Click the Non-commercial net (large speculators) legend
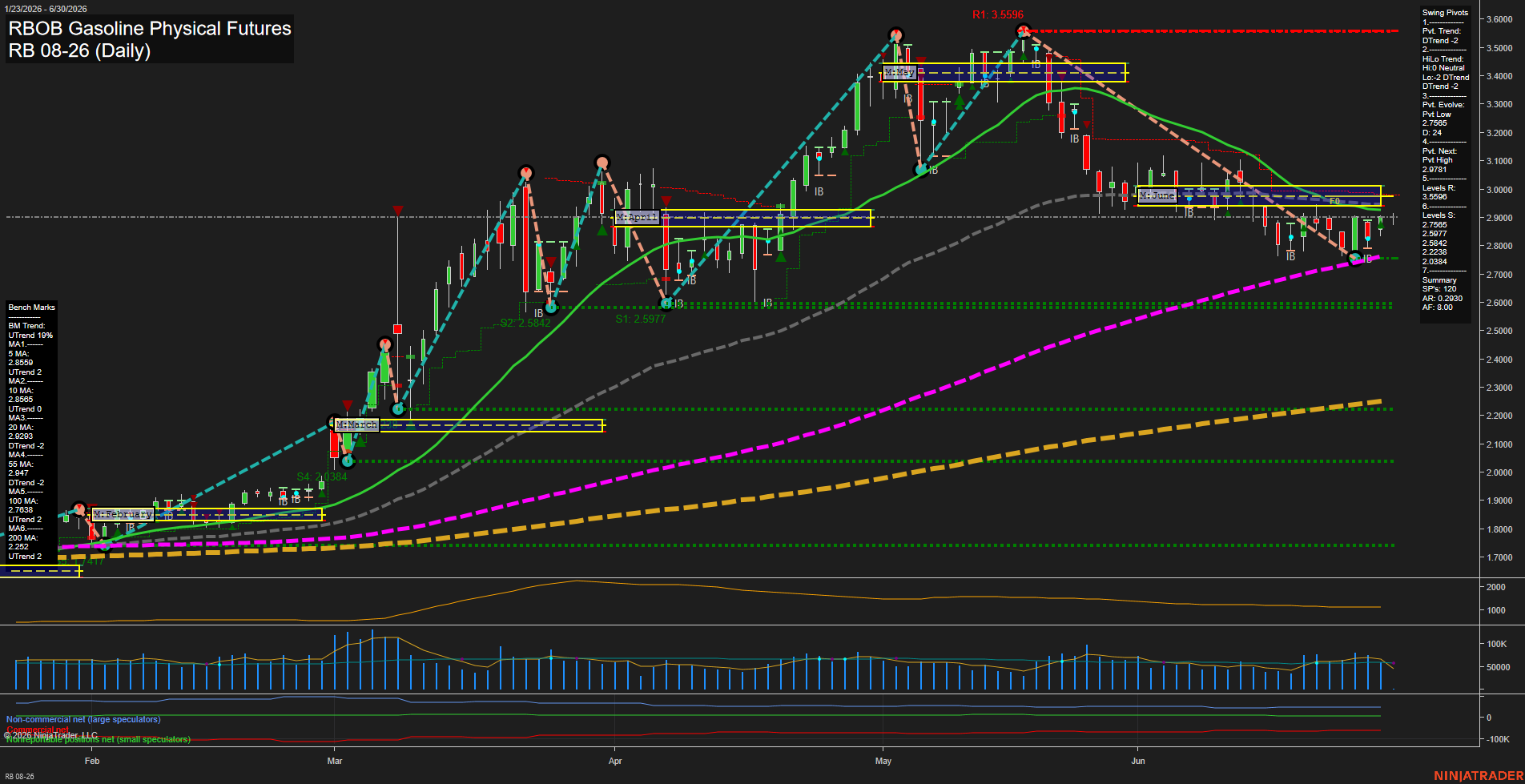The width and height of the screenshot is (1525, 784). pos(83,719)
